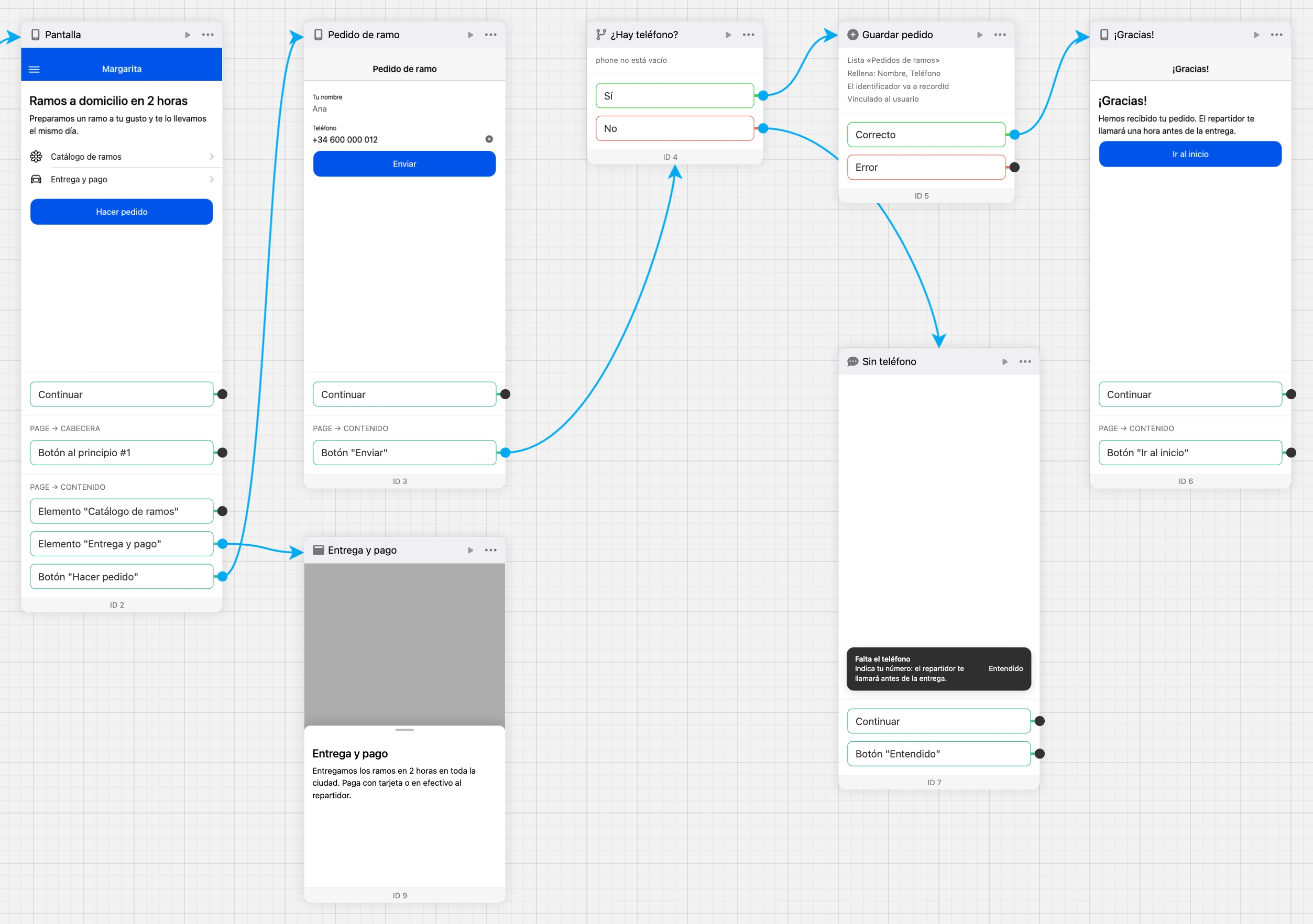
Task: Select Elemento "Catálogo de ramos" output row
Action: (x=122, y=512)
